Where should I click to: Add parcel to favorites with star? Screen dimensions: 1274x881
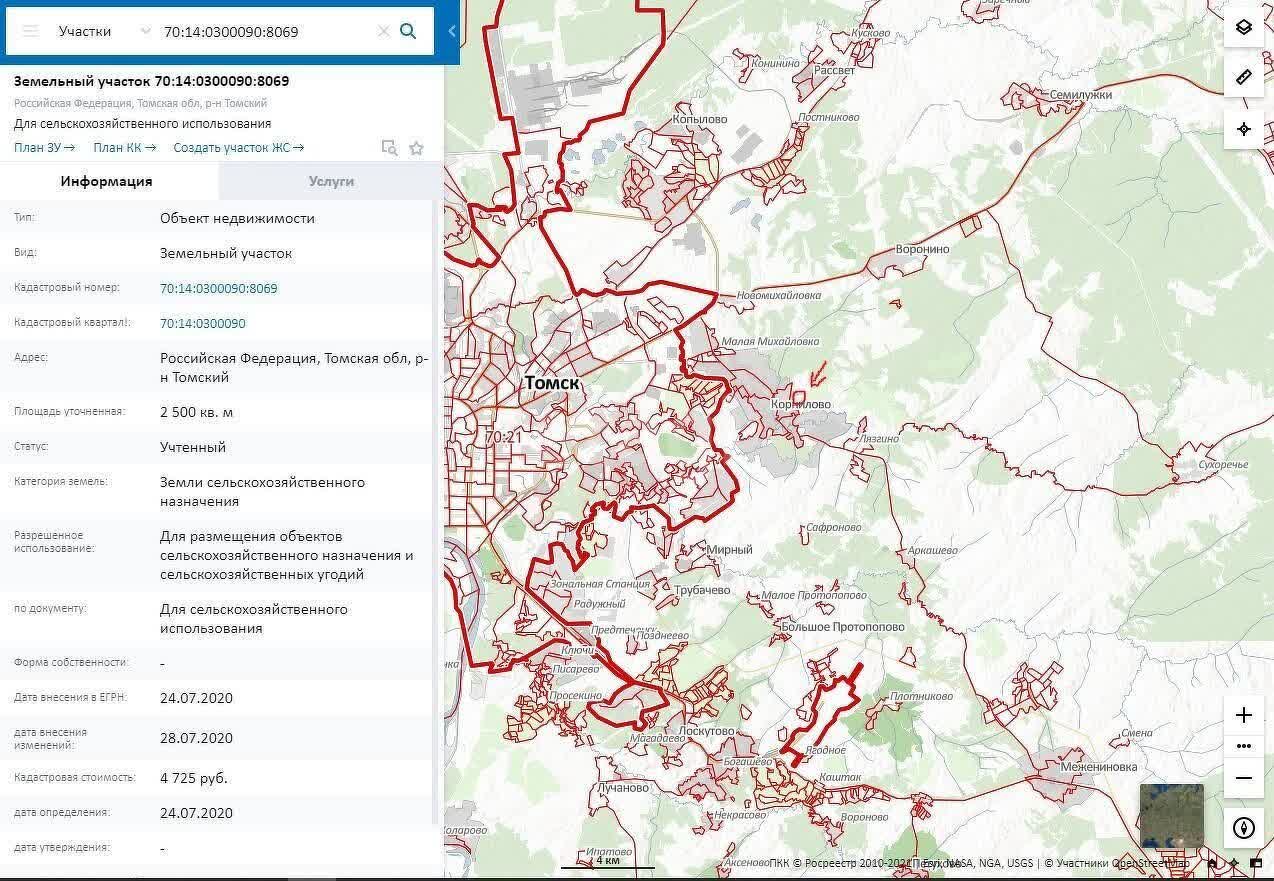[417, 148]
